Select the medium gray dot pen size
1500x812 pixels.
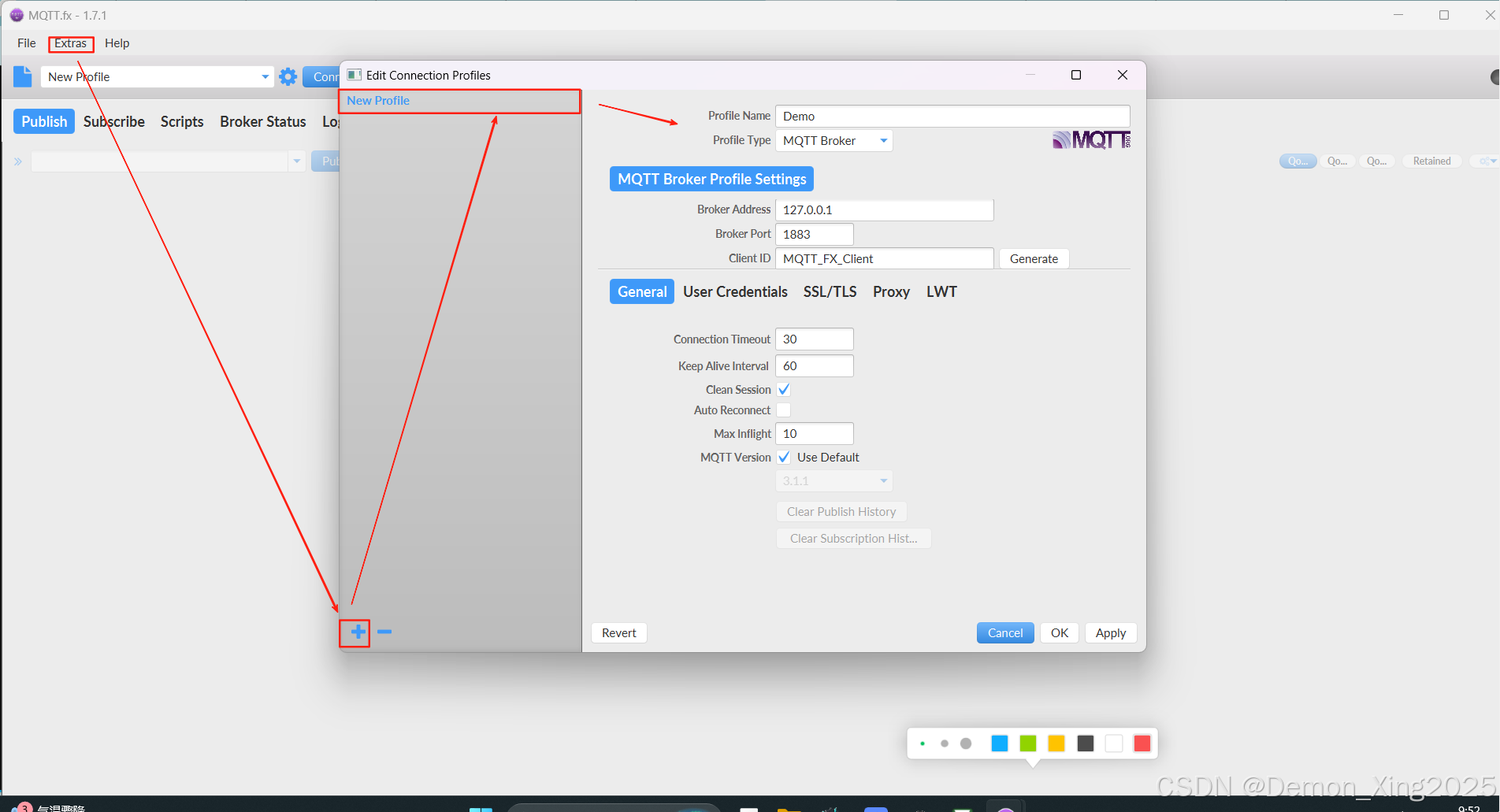click(x=944, y=743)
